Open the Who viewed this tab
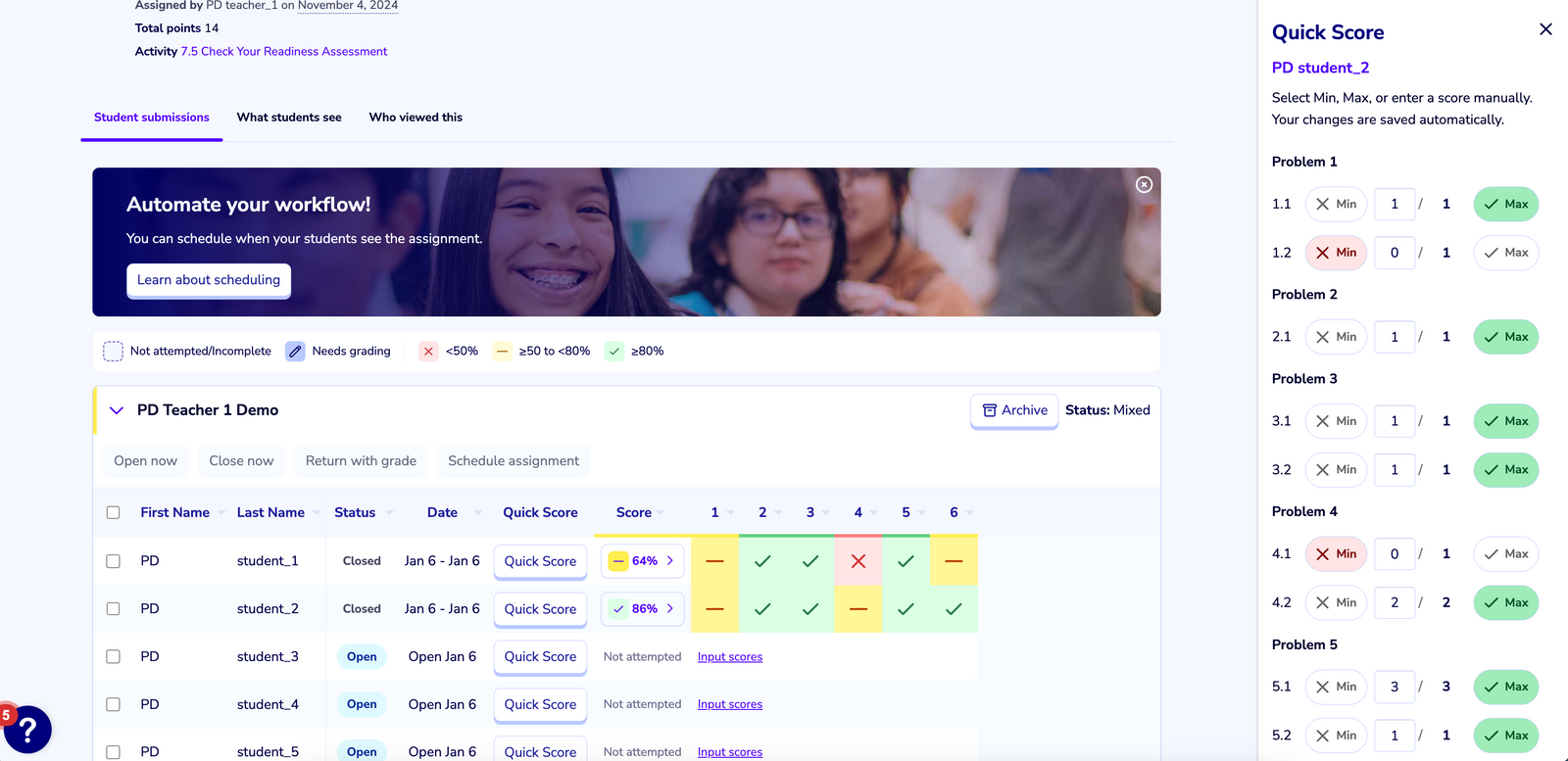Image resolution: width=1568 pixels, height=761 pixels. (x=416, y=118)
